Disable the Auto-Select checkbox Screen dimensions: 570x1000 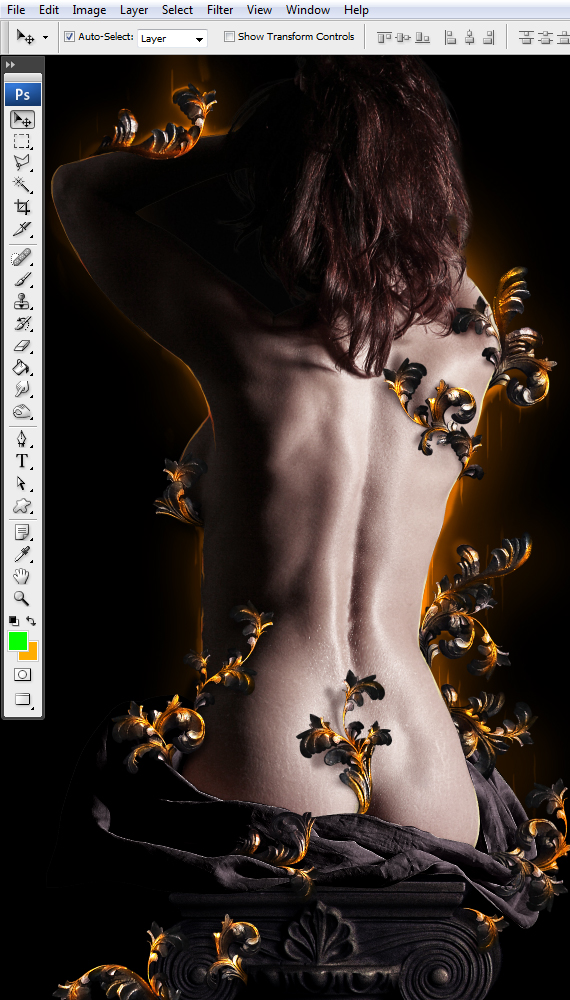coord(69,37)
